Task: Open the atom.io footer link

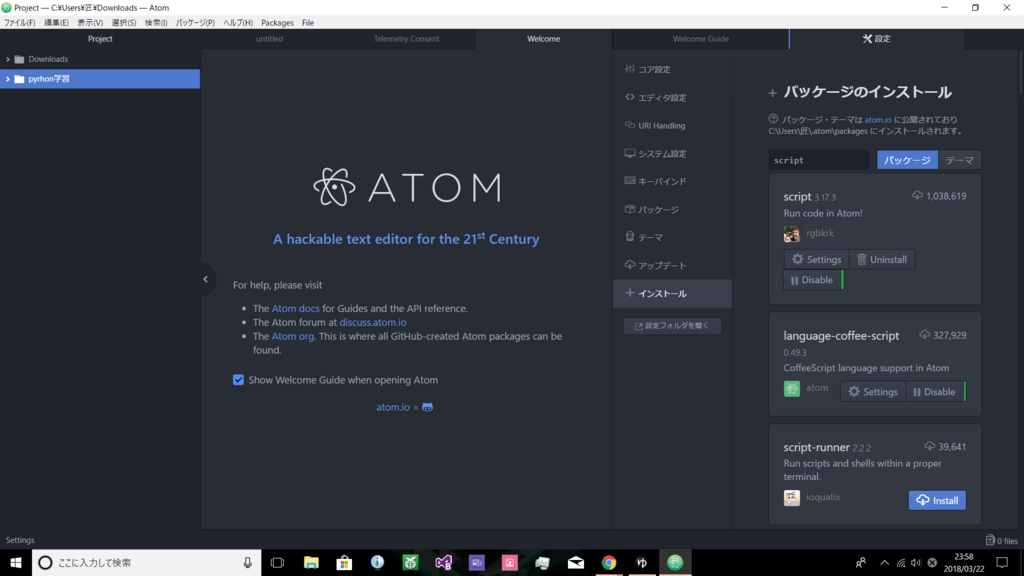Action: tap(393, 407)
